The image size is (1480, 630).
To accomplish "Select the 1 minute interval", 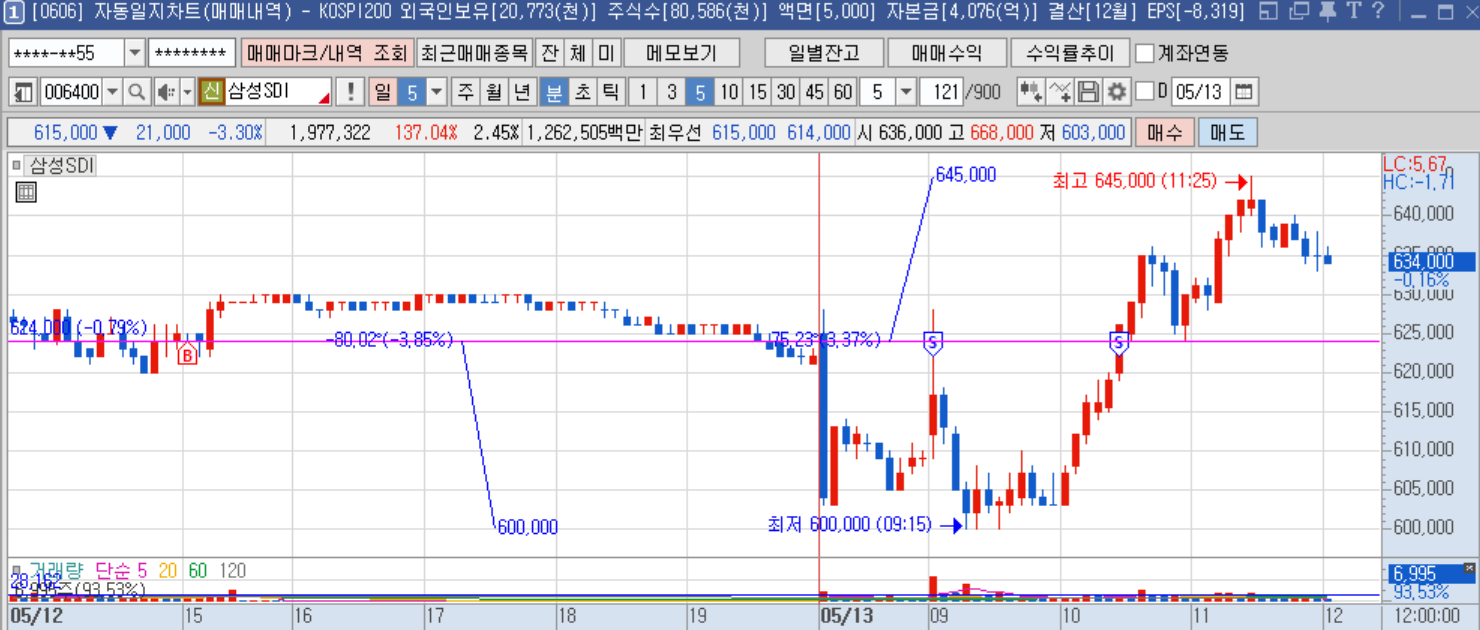I will 643,93.
